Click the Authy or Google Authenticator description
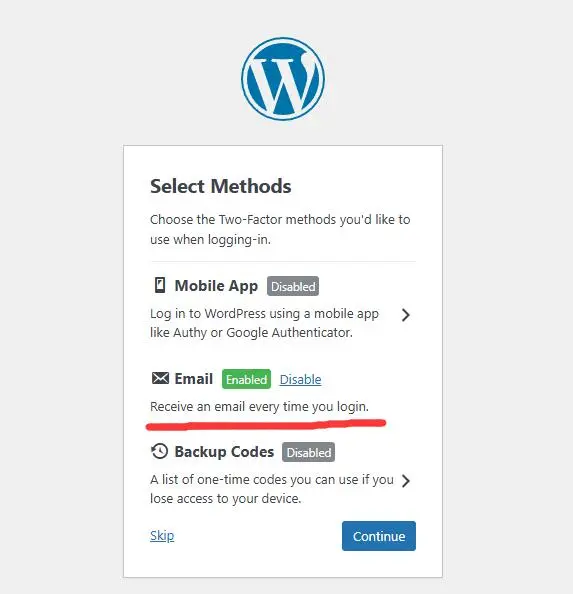Viewport: 573px width, 594px height. [x=264, y=323]
